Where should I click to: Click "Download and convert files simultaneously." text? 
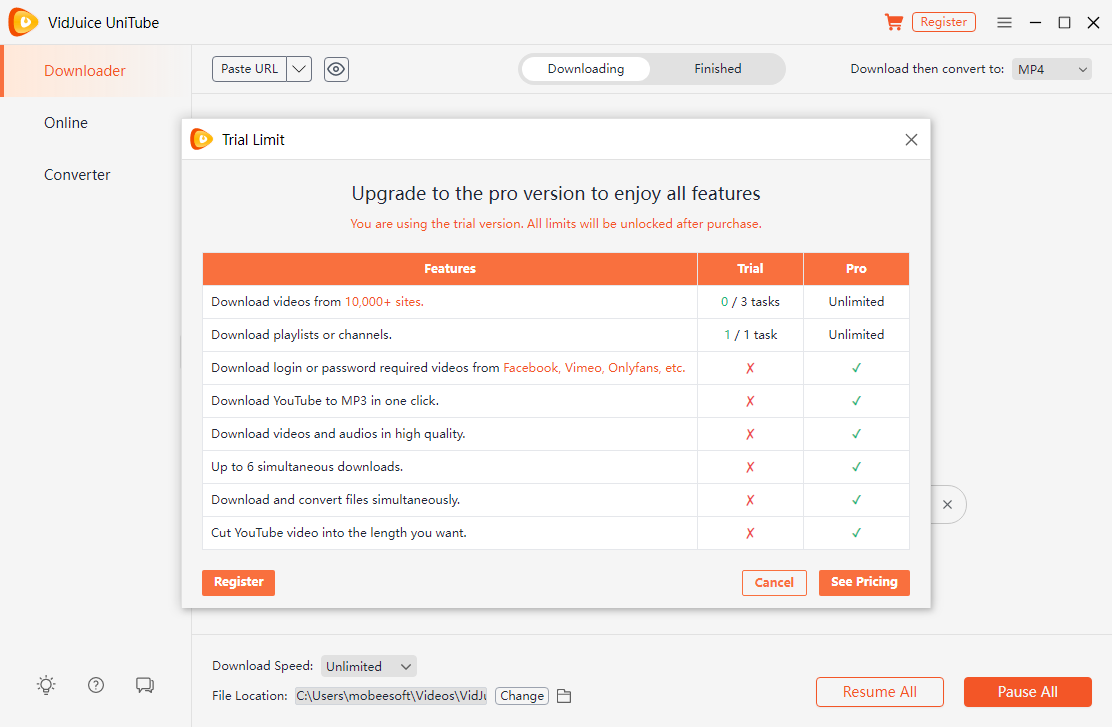tap(335, 500)
